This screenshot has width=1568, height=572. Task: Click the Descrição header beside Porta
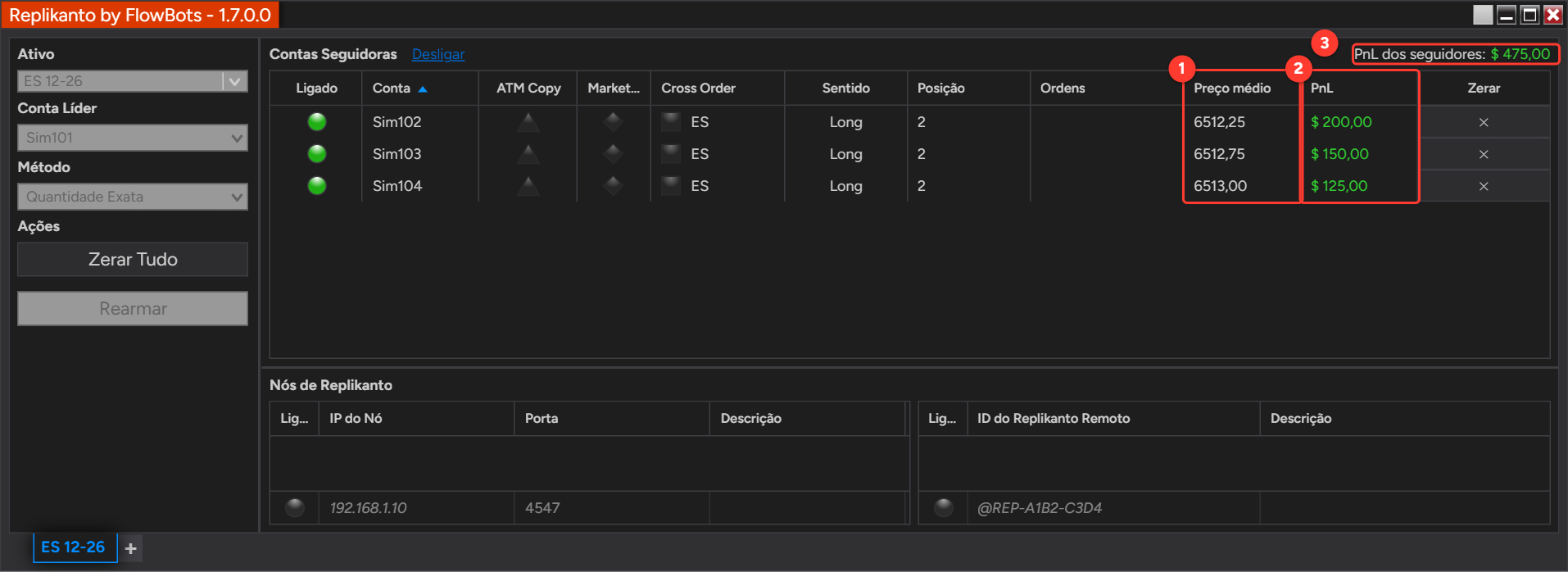(x=807, y=419)
